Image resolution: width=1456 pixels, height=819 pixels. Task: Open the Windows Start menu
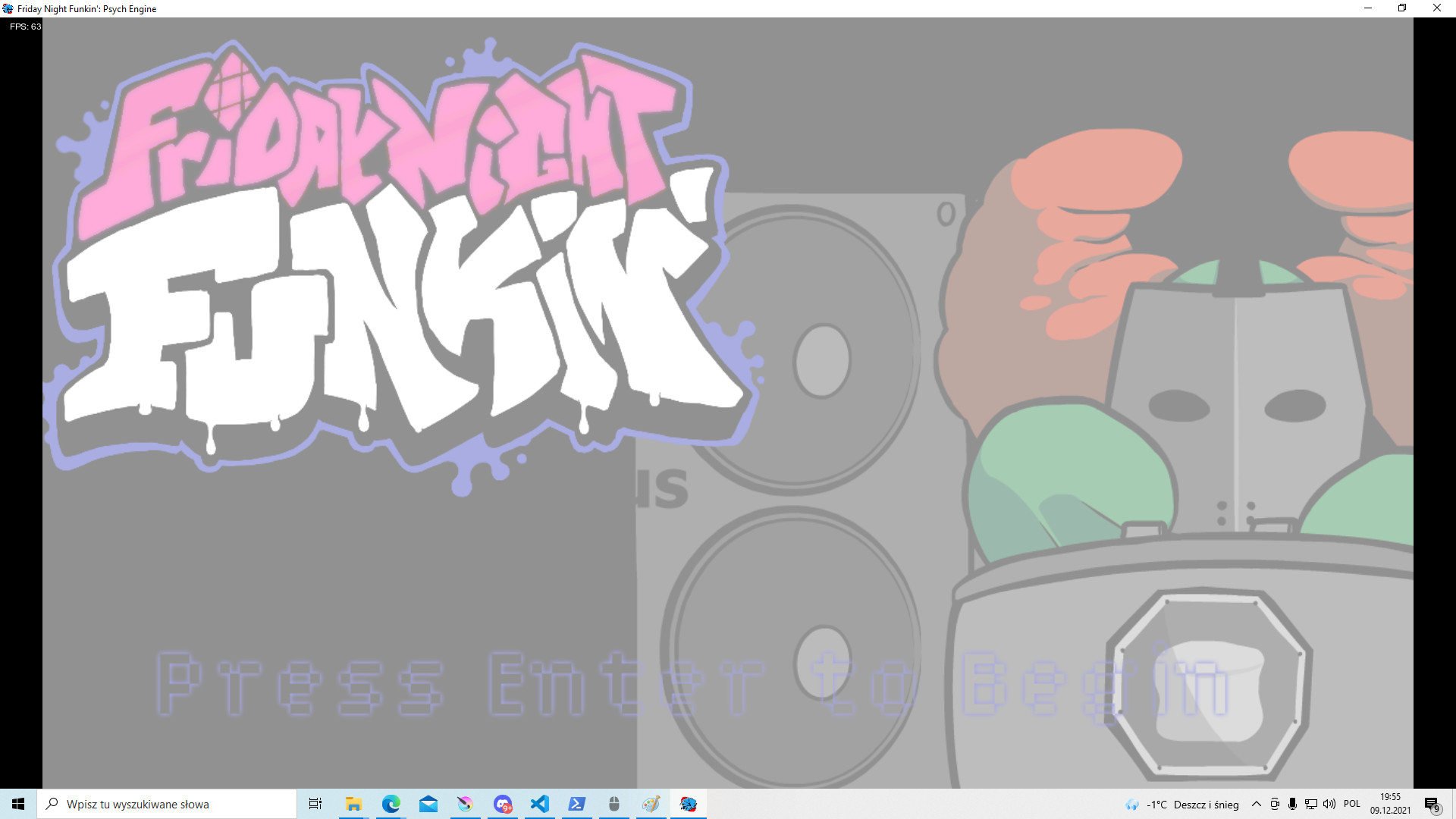point(18,804)
